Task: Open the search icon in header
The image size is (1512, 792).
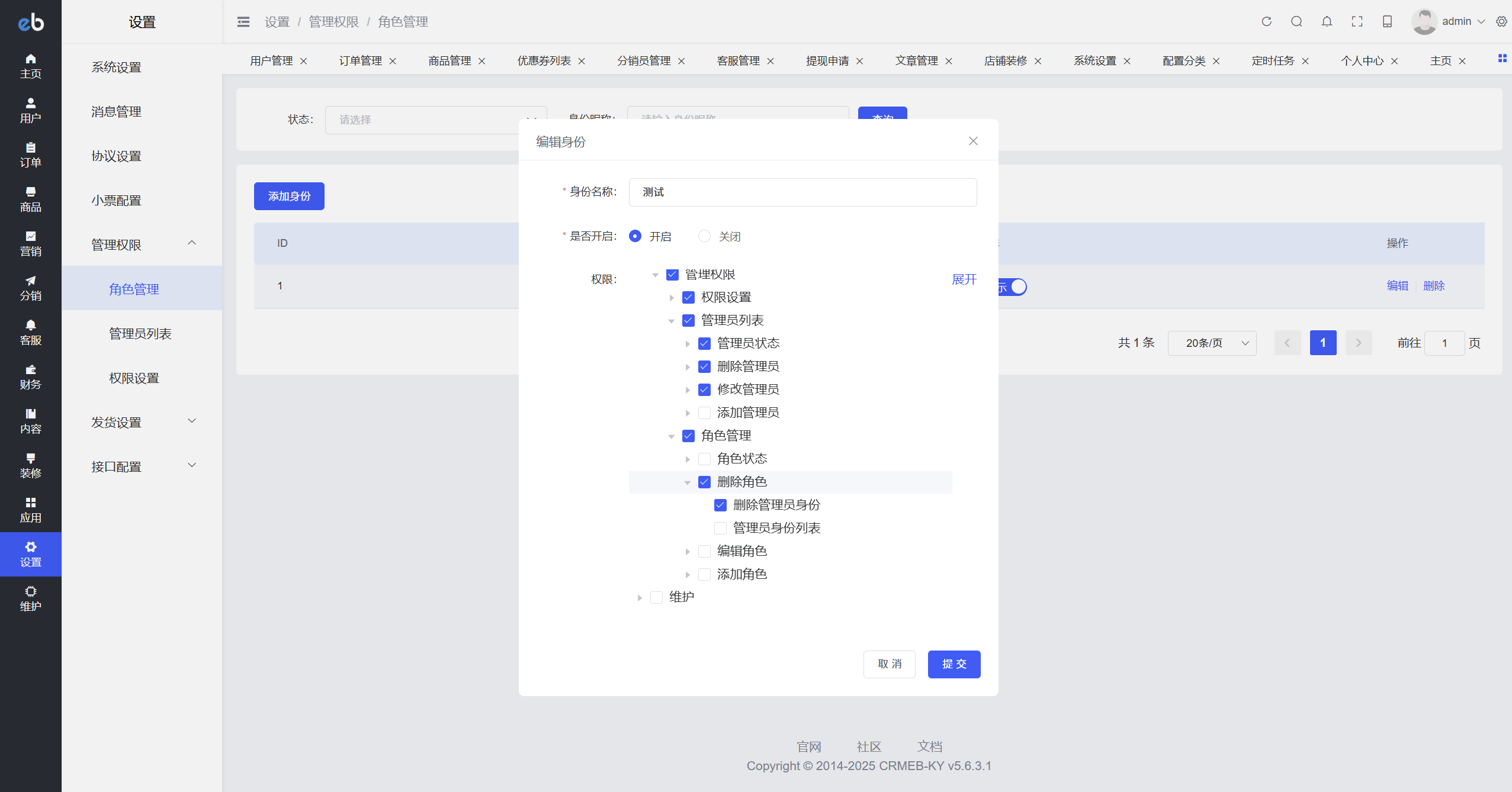Action: 1296,21
